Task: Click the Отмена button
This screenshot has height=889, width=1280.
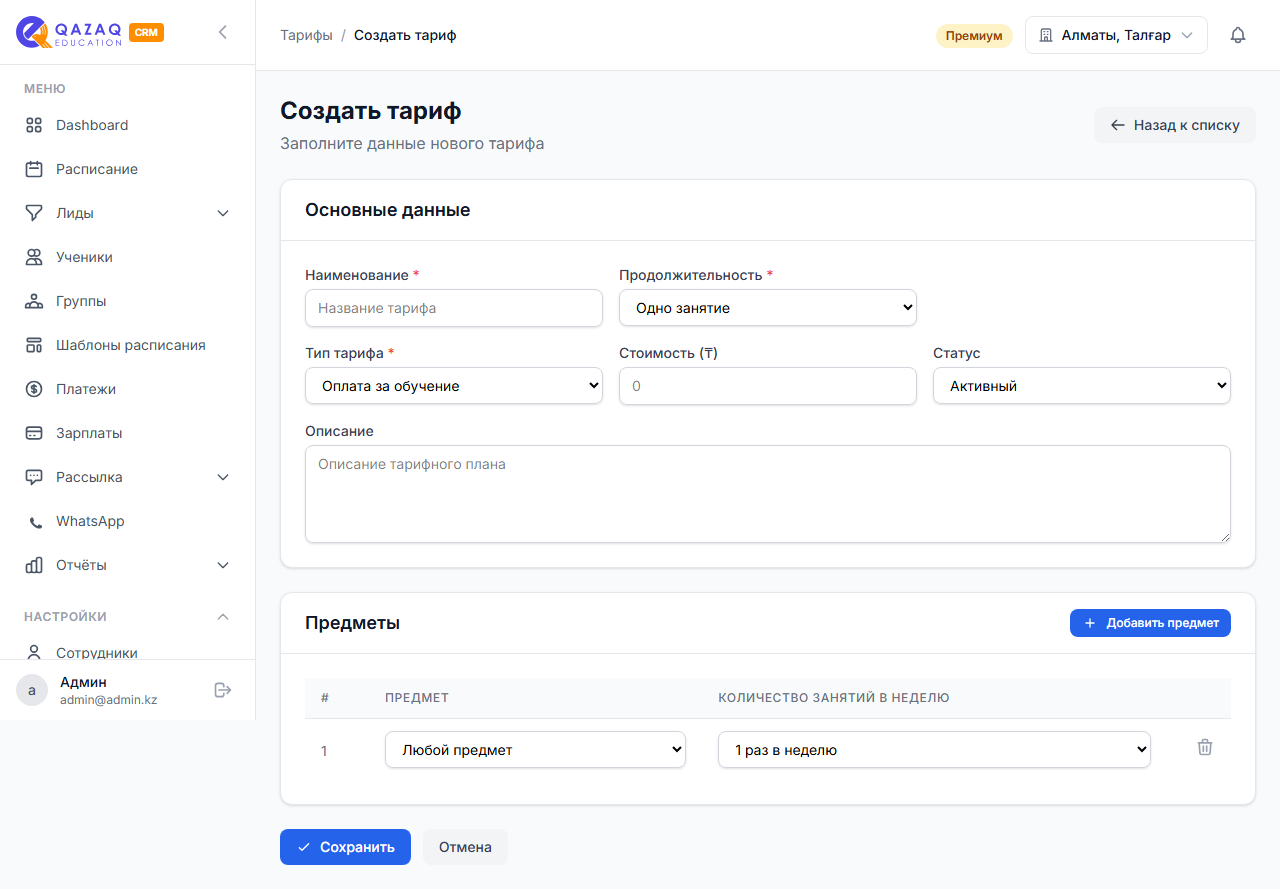Action: click(x=465, y=847)
